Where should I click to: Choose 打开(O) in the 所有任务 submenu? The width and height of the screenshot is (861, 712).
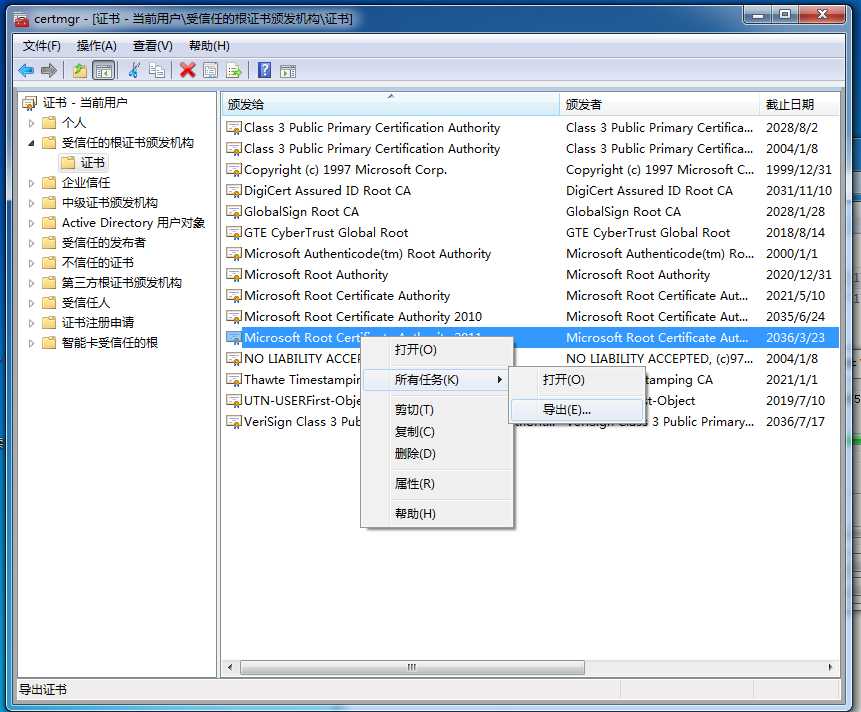pos(577,379)
